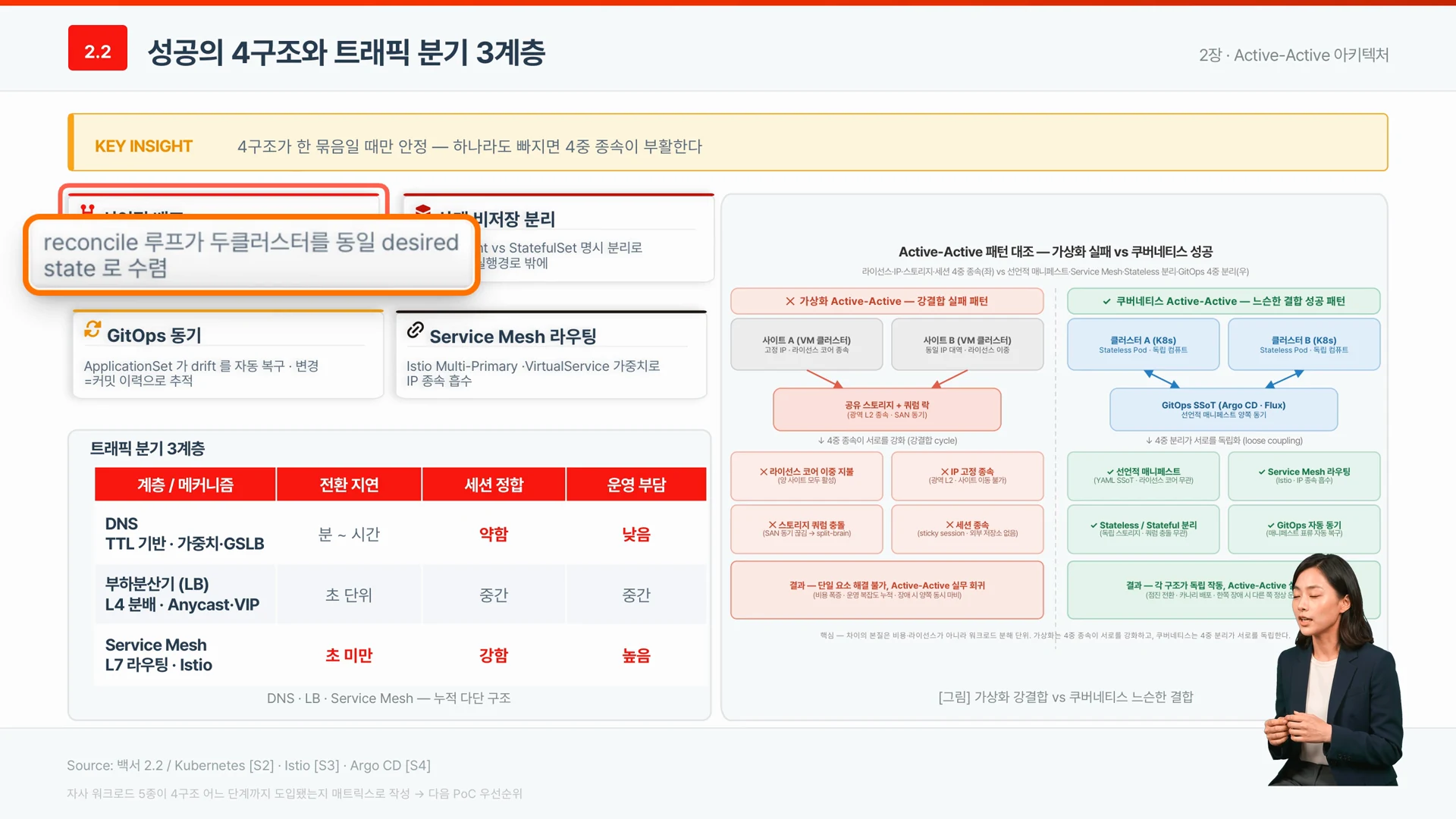Viewport: 1456px width, 819px height.
Task: Click the 계층 / 메커니즘 table header
Action: click(x=185, y=485)
